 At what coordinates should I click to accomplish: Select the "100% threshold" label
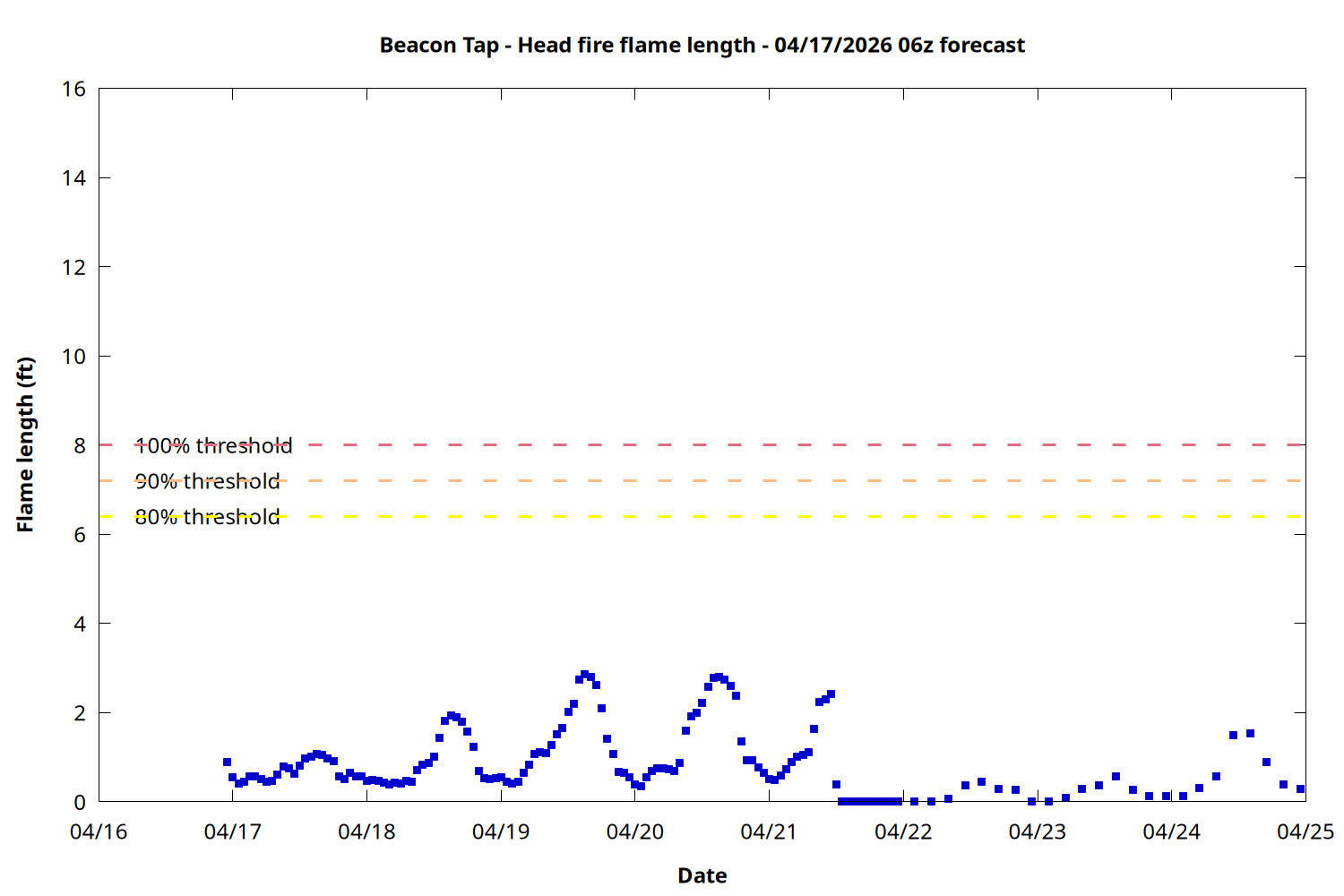click(213, 445)
